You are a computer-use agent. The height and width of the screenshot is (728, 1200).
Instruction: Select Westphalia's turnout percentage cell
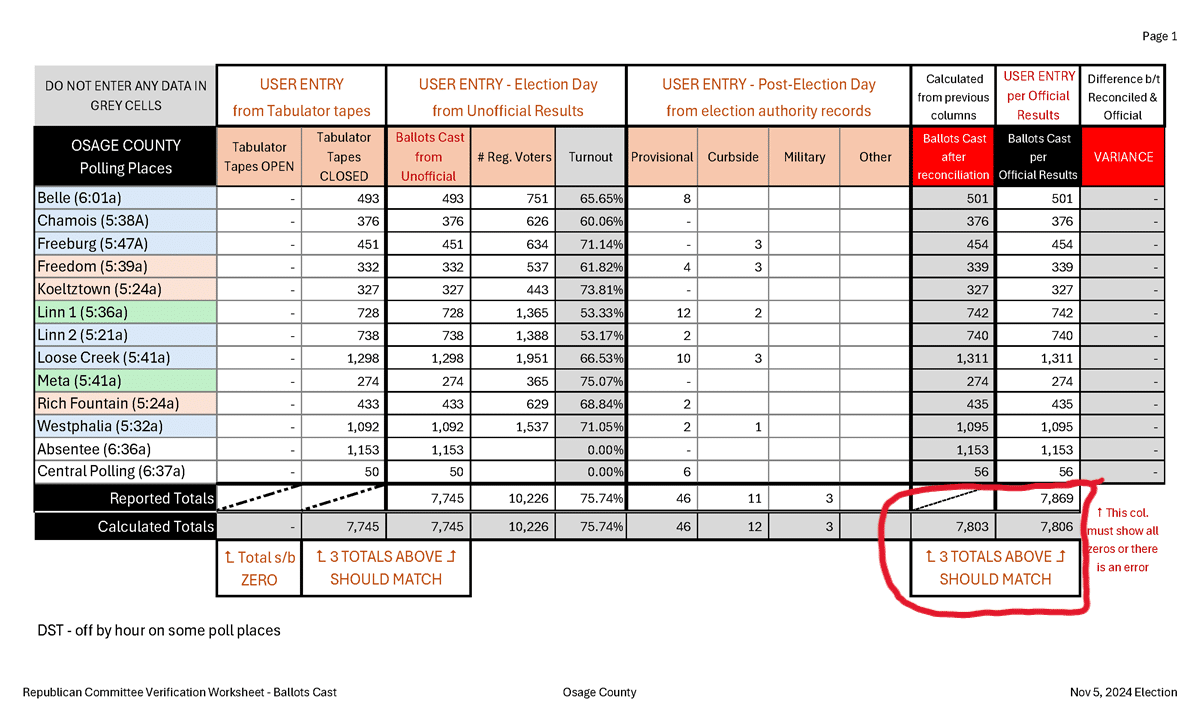coord(591,426)
